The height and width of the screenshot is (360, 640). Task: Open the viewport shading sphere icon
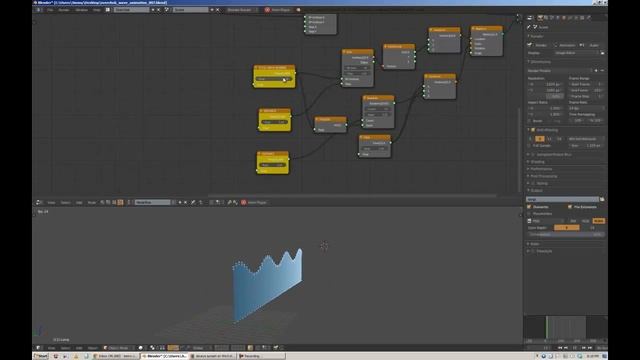click(141, 348)
